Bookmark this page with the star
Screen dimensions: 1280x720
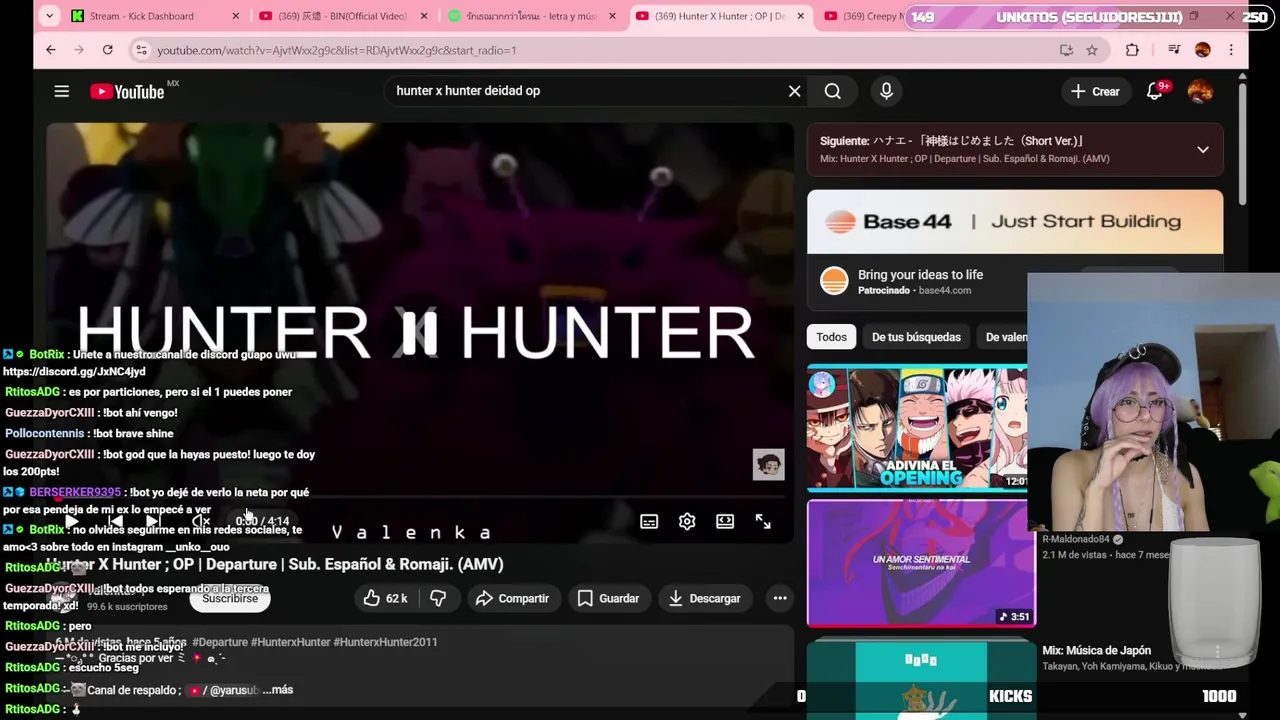click(x=1092, y=50)
